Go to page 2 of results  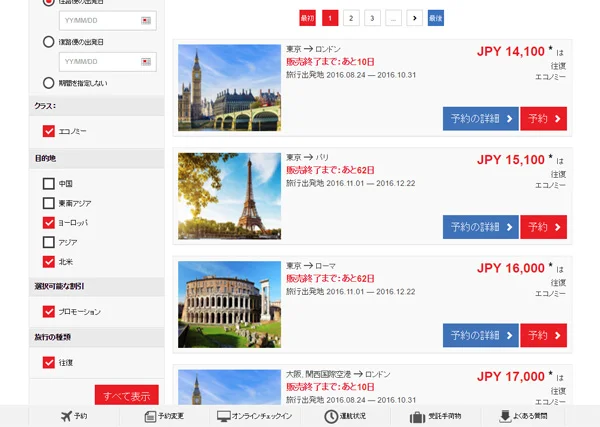point(351,18)
